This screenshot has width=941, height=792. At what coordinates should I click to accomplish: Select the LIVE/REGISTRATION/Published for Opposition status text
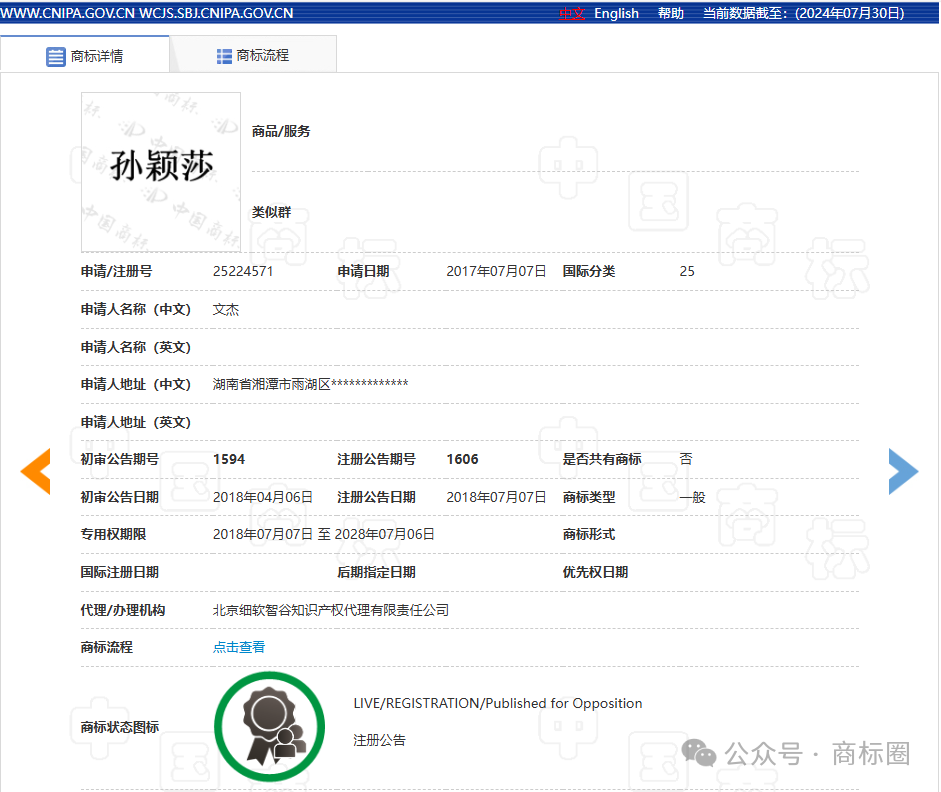pos(498,703)
